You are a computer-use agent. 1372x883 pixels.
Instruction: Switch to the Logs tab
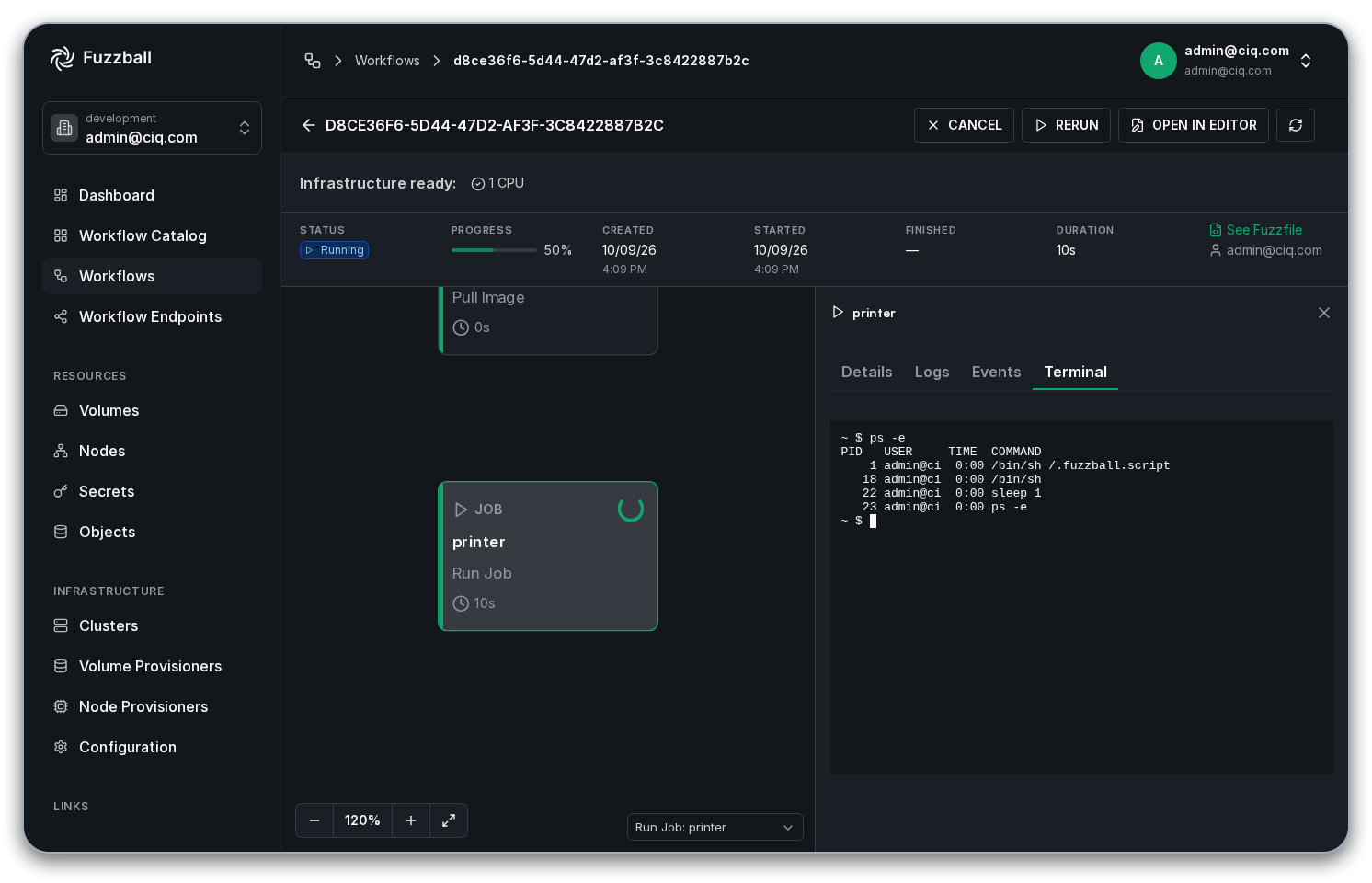pyautogui.click(x=932, y=372)
